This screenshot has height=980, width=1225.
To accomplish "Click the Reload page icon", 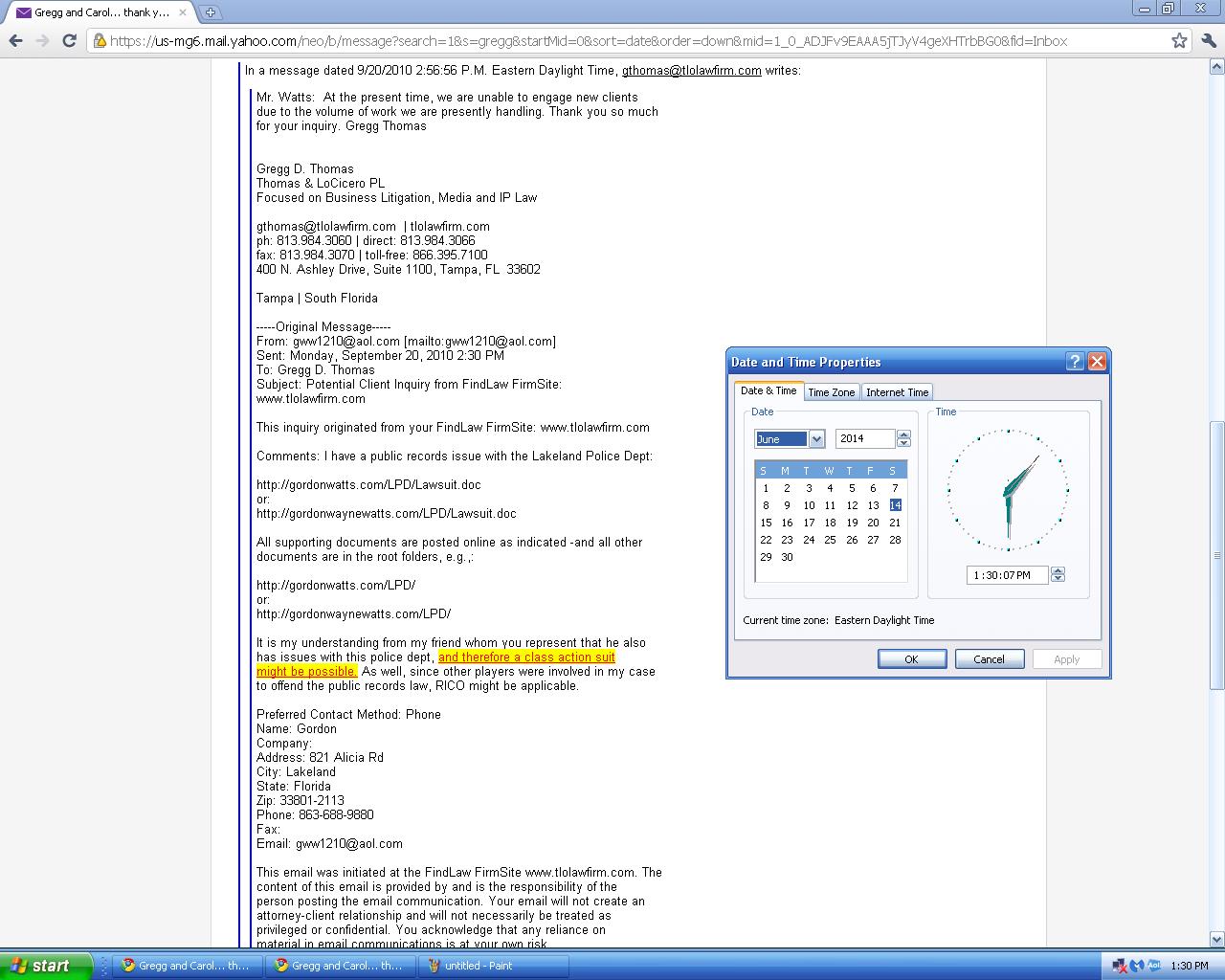I will coord(69,40).
